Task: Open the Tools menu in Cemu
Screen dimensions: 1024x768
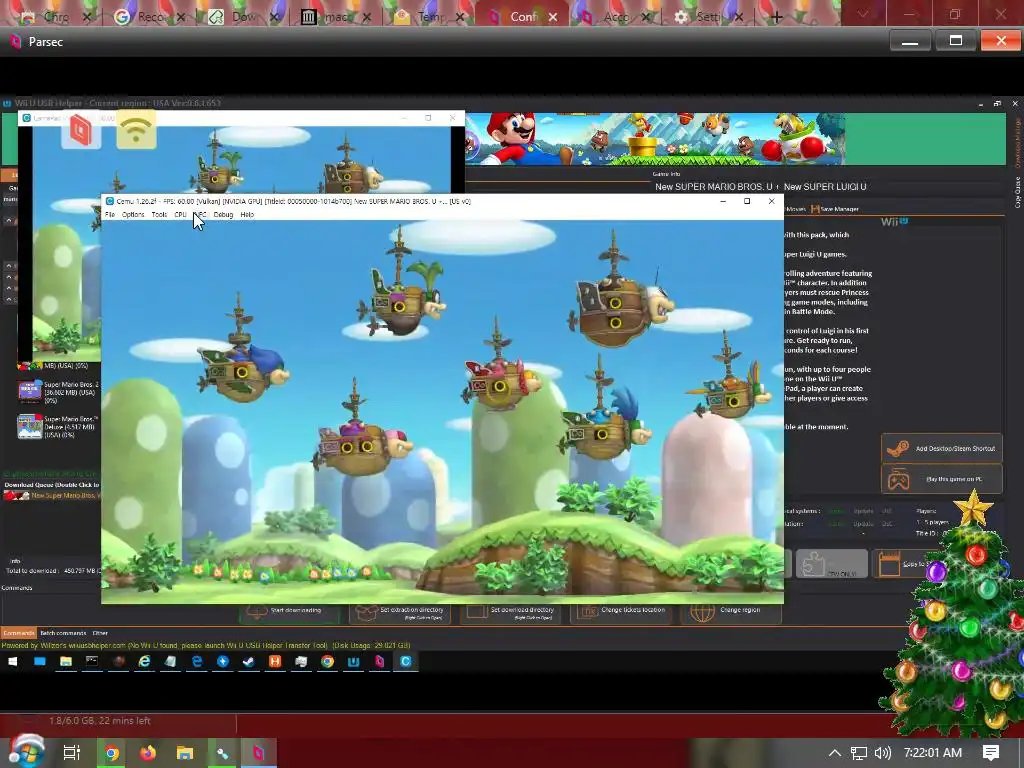Action: tap(159, 214)
